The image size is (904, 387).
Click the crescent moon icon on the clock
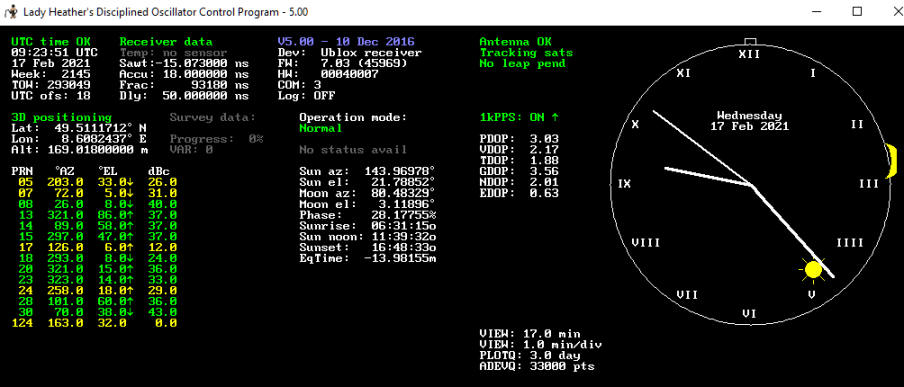892,161
